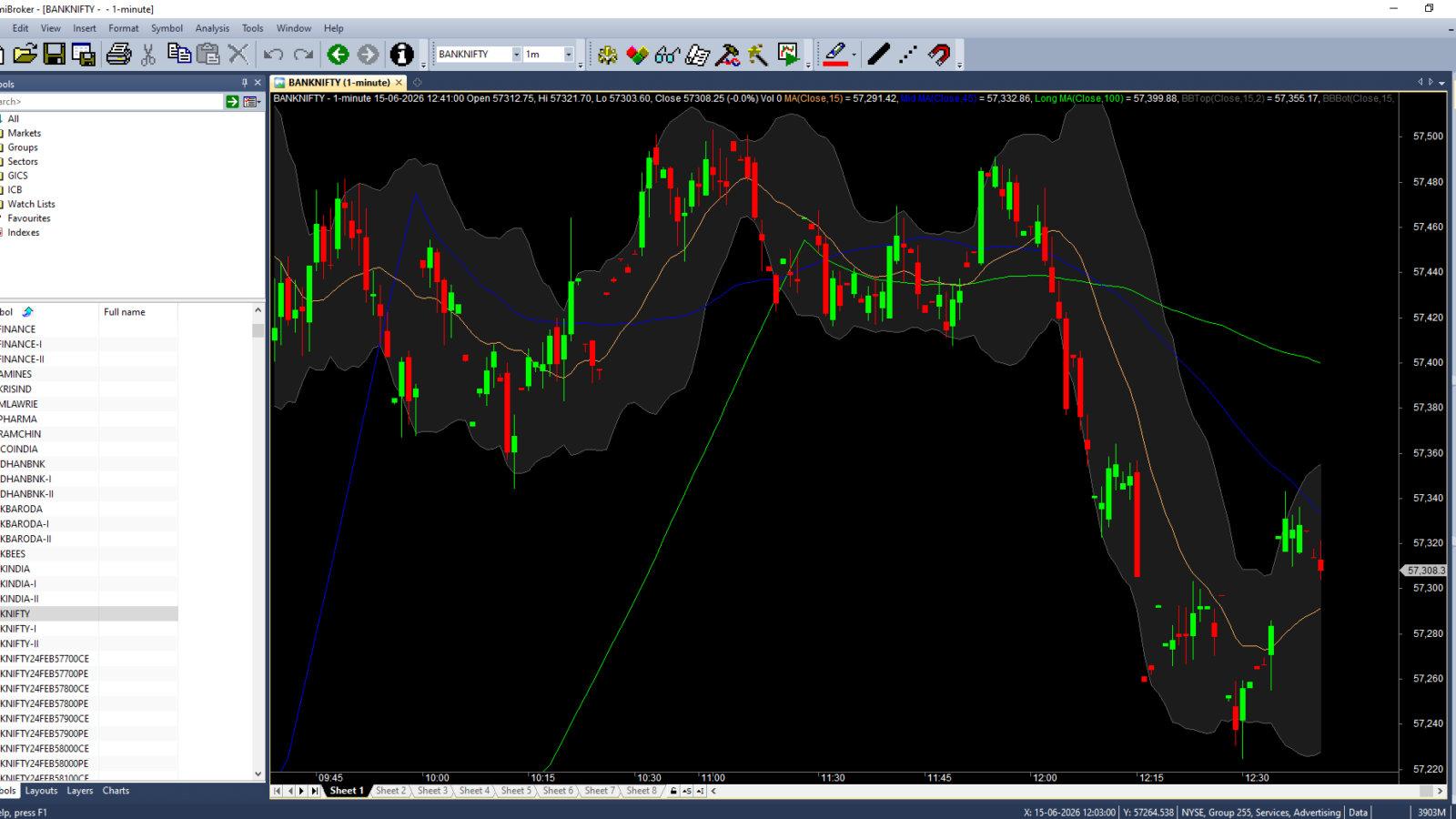The width and height of the screenshot is (1456, 819).
Task: Click symbol list scrollbar down arrow
Action: click(x=258, y=774)
